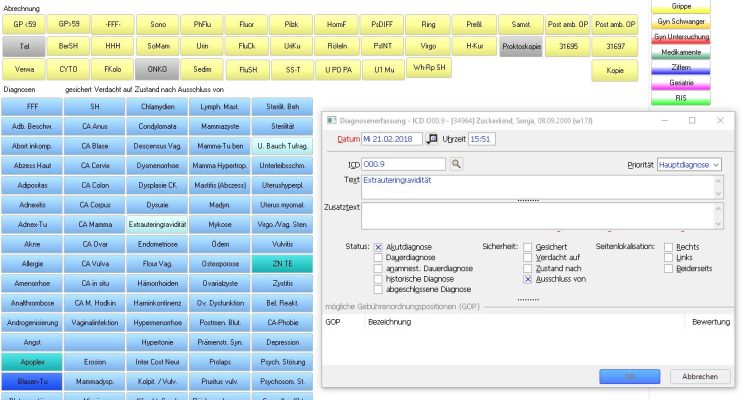Image resolution: width=745 pixels, height=400 pixels.
Task: Click the Datum input field
Action: 392,139
